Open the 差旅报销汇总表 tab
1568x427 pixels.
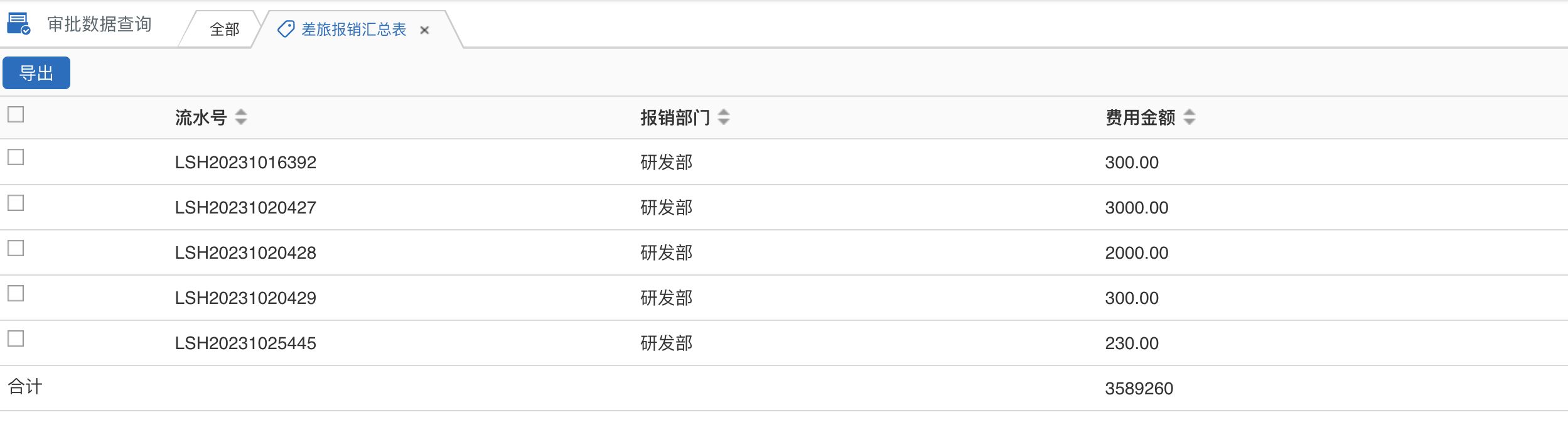pos(353,30)
